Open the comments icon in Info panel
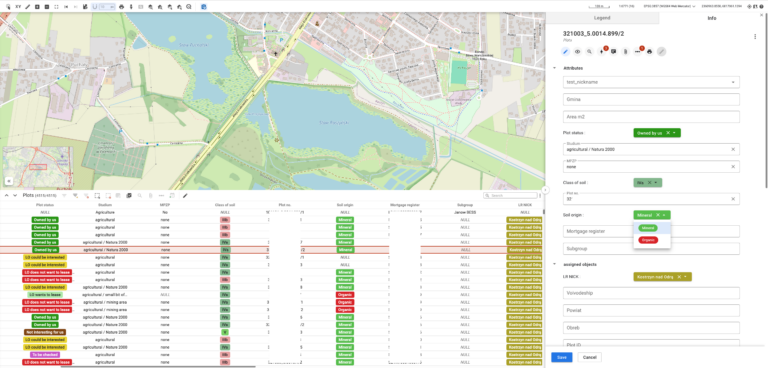Image resolution: width=768 pixels, height=368 pixels. click(614, 51)
